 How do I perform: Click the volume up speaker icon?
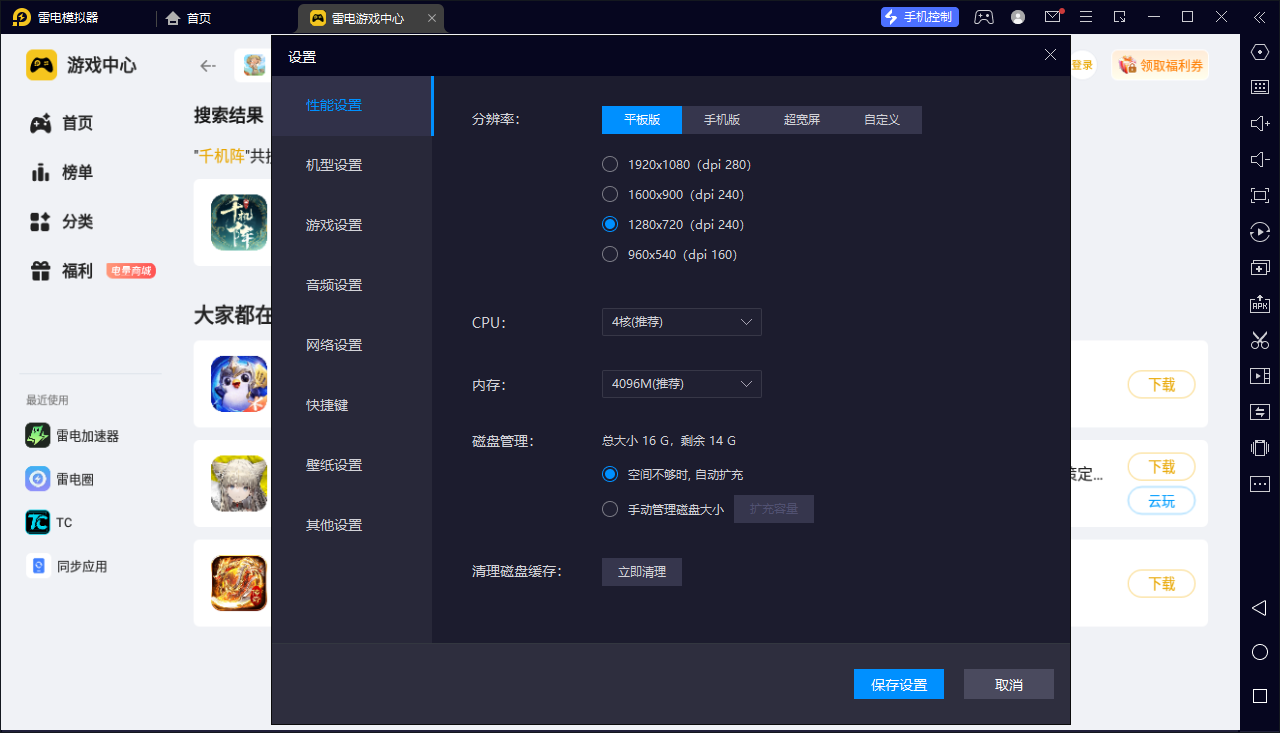click(x=1259, y=123)
